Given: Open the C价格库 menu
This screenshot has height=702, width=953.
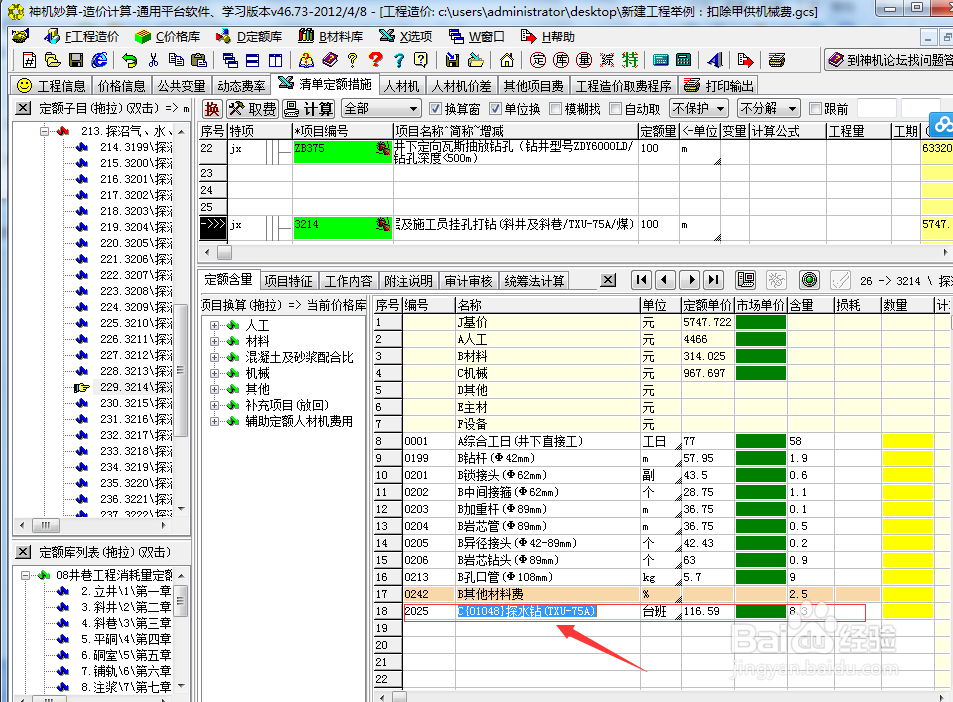Looking at the screenshot, I should tap(168, 36).
